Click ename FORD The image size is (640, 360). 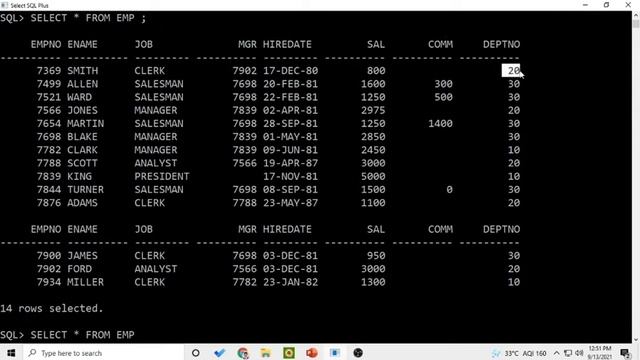click(80, 269)
